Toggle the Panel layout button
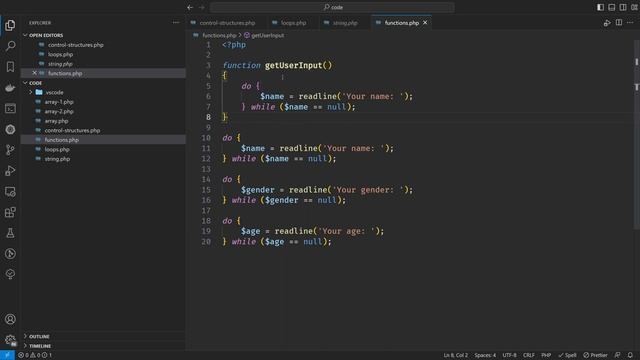Image resolution: width=640 pixels, height=360 pixels. [x=611, y=7]
